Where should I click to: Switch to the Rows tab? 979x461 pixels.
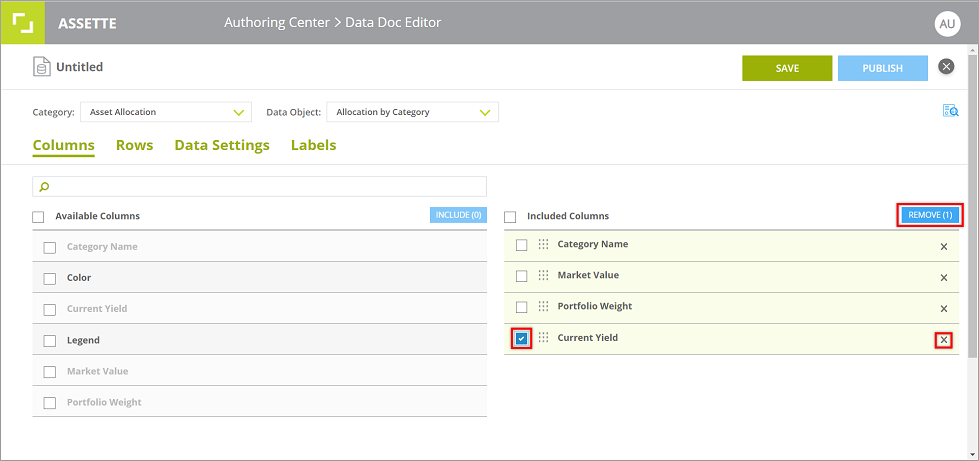[134, 146]
